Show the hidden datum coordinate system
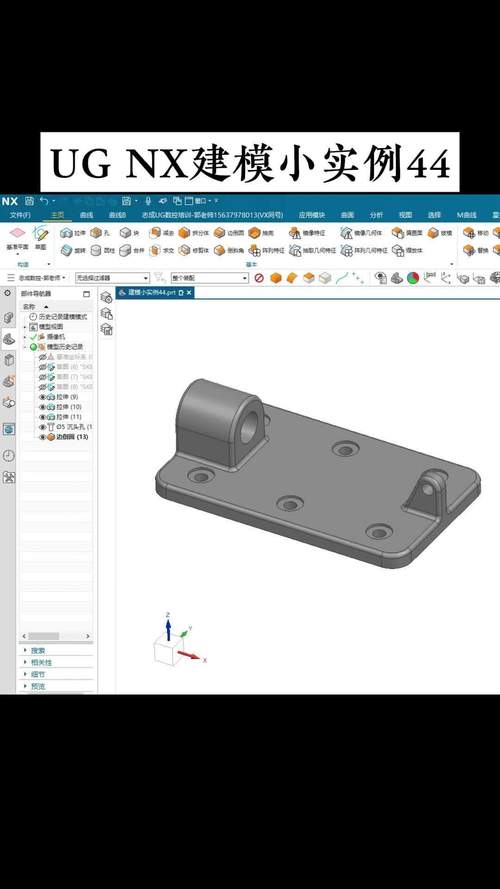This screenshot has height=889, width=500. pos(43,357)
